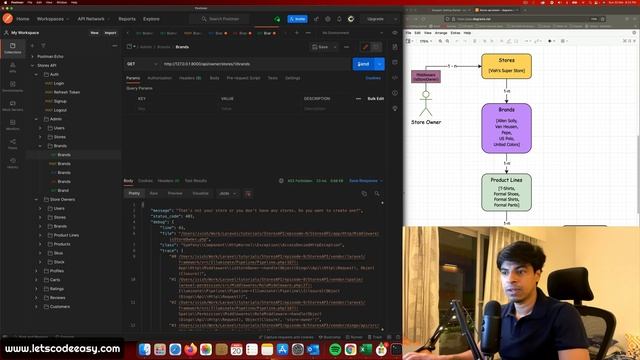Expand the Customers folder
The height and width of the screenshot is (360, 640).
36,307
